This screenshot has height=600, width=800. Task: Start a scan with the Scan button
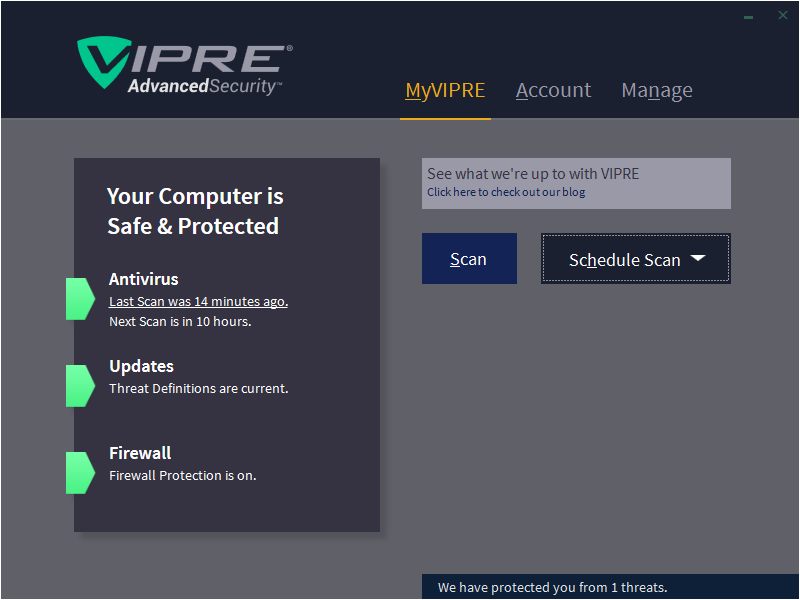click(x=469, y=258)
